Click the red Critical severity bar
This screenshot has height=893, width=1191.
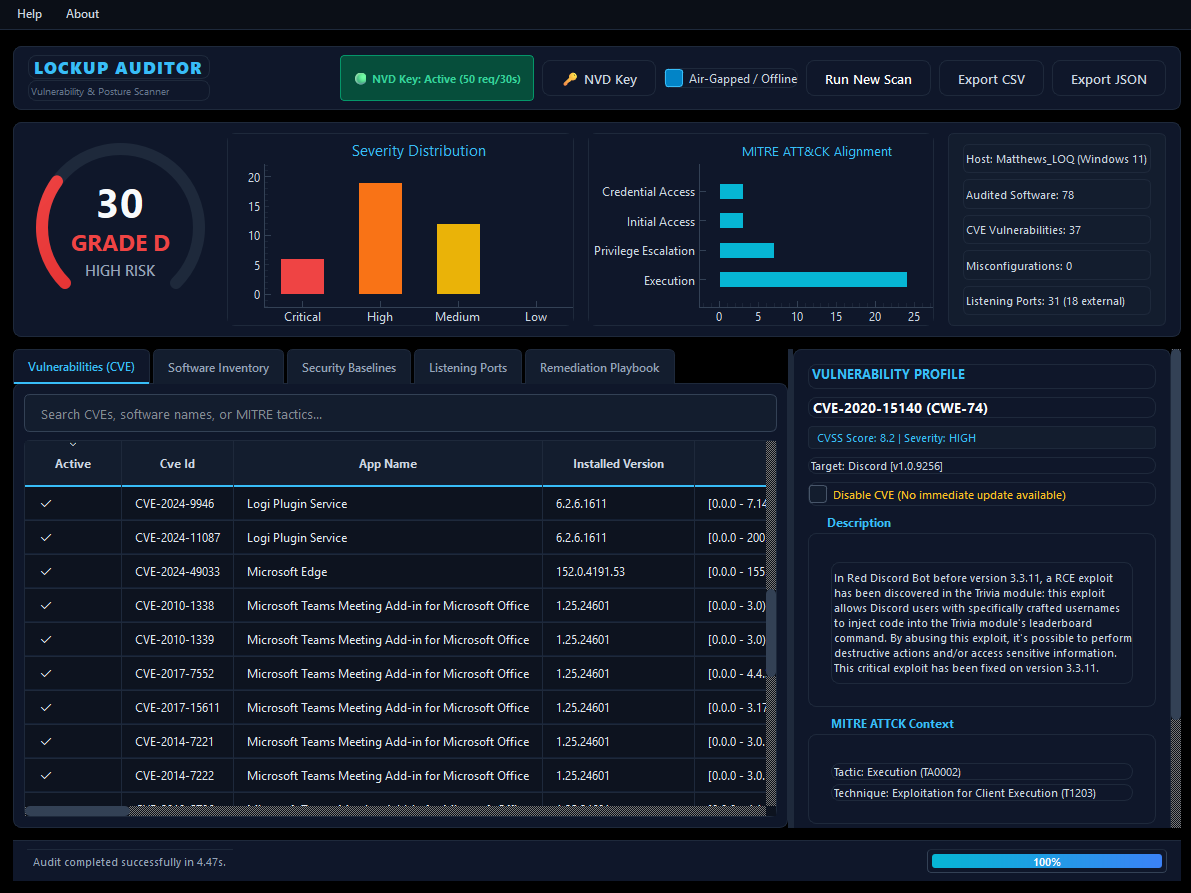pos(302,276)
